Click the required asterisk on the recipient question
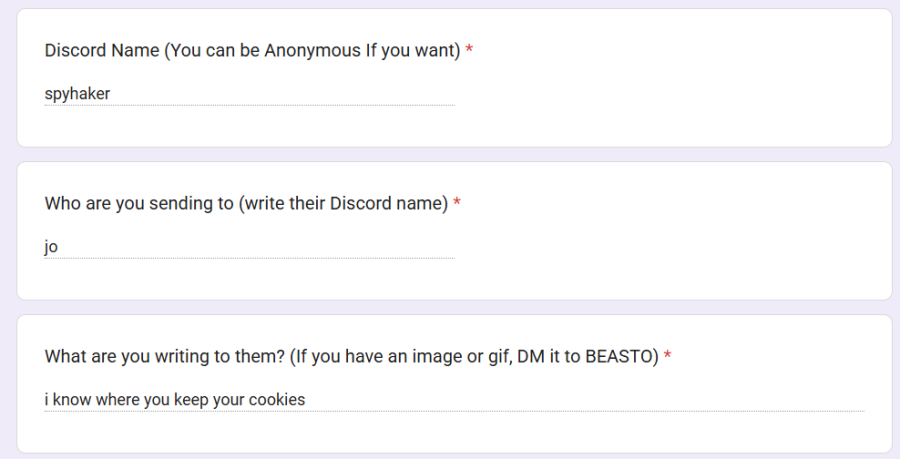The height and width of the screenshot is (459, 900). tap(457, 203)
